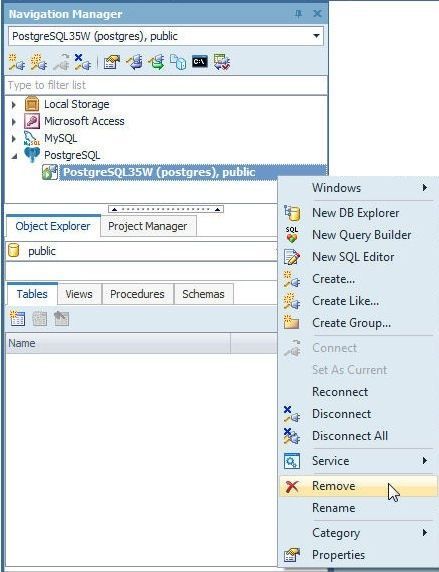Click the disconnect icon in Navigation toolbar
The image size is (439, 572).
pos(83,62)
